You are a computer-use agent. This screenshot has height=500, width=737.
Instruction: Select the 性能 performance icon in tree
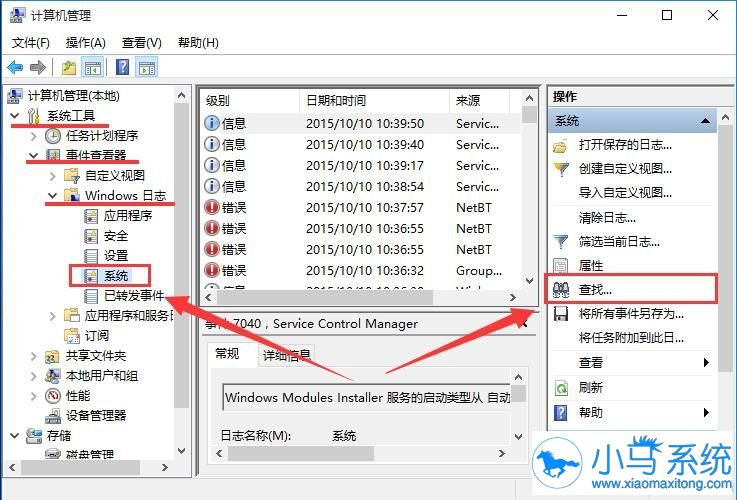point(53,396)
